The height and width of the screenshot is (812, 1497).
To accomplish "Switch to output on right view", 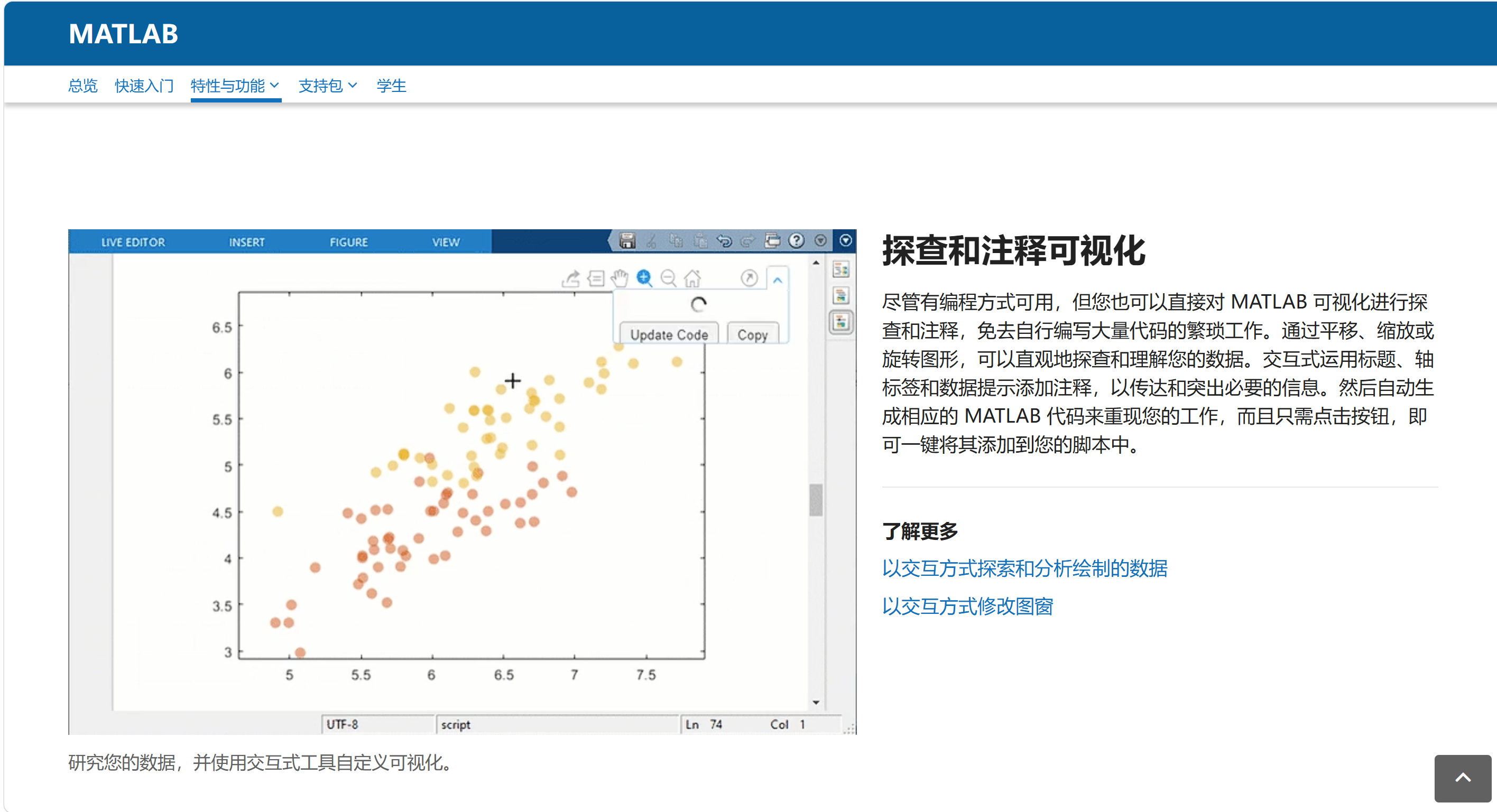I will pyautogui.click(x=840, y=269).
